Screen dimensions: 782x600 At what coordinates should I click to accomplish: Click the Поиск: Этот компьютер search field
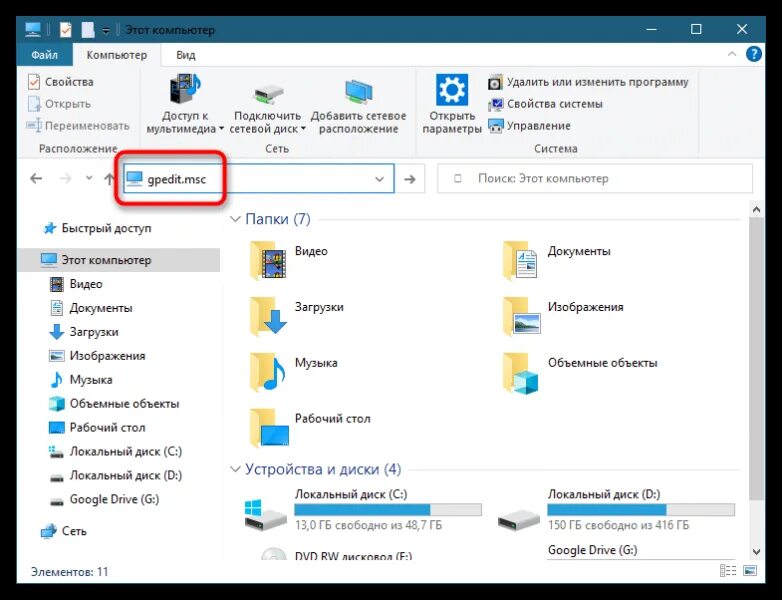[x=594, y=179]
